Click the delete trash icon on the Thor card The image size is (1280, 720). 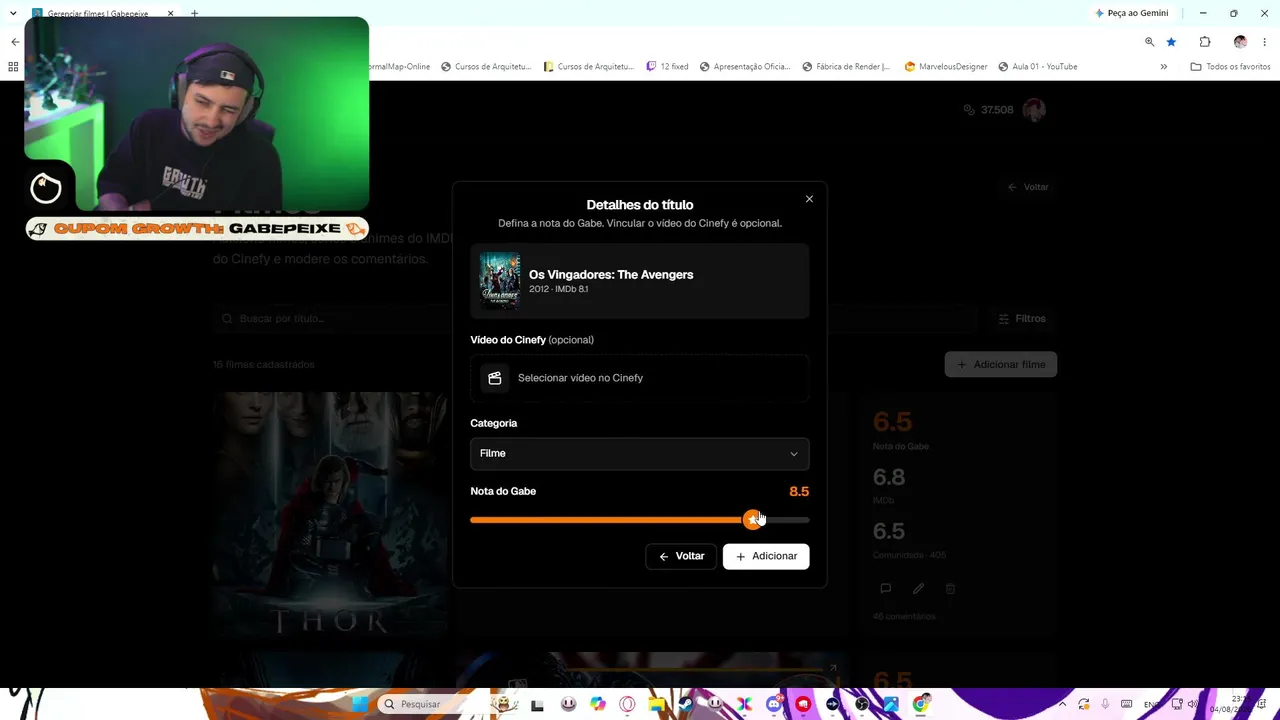pyautogui.click(x=951, y=589)
